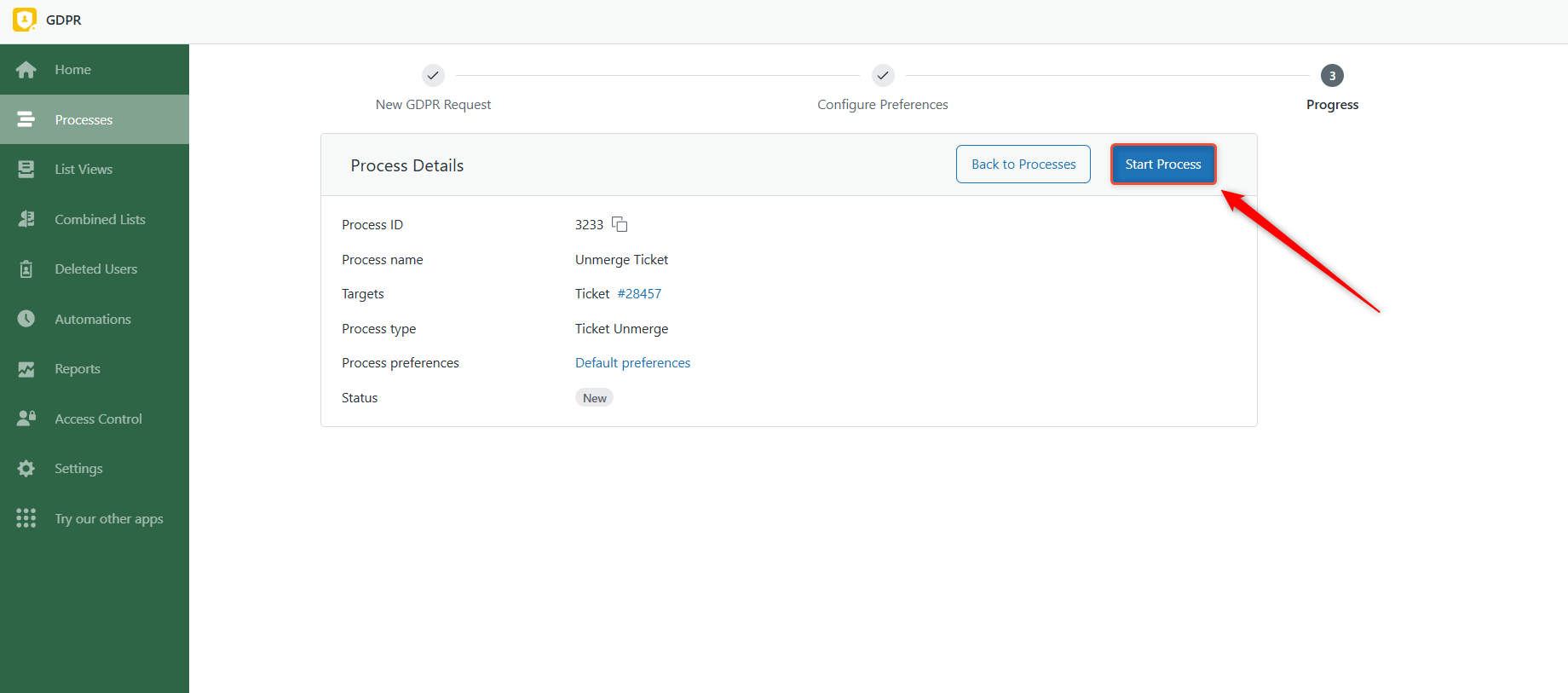Click Back to Processes button
The height and width of the screenshot is (693, 1568).
click(1023, 165)
